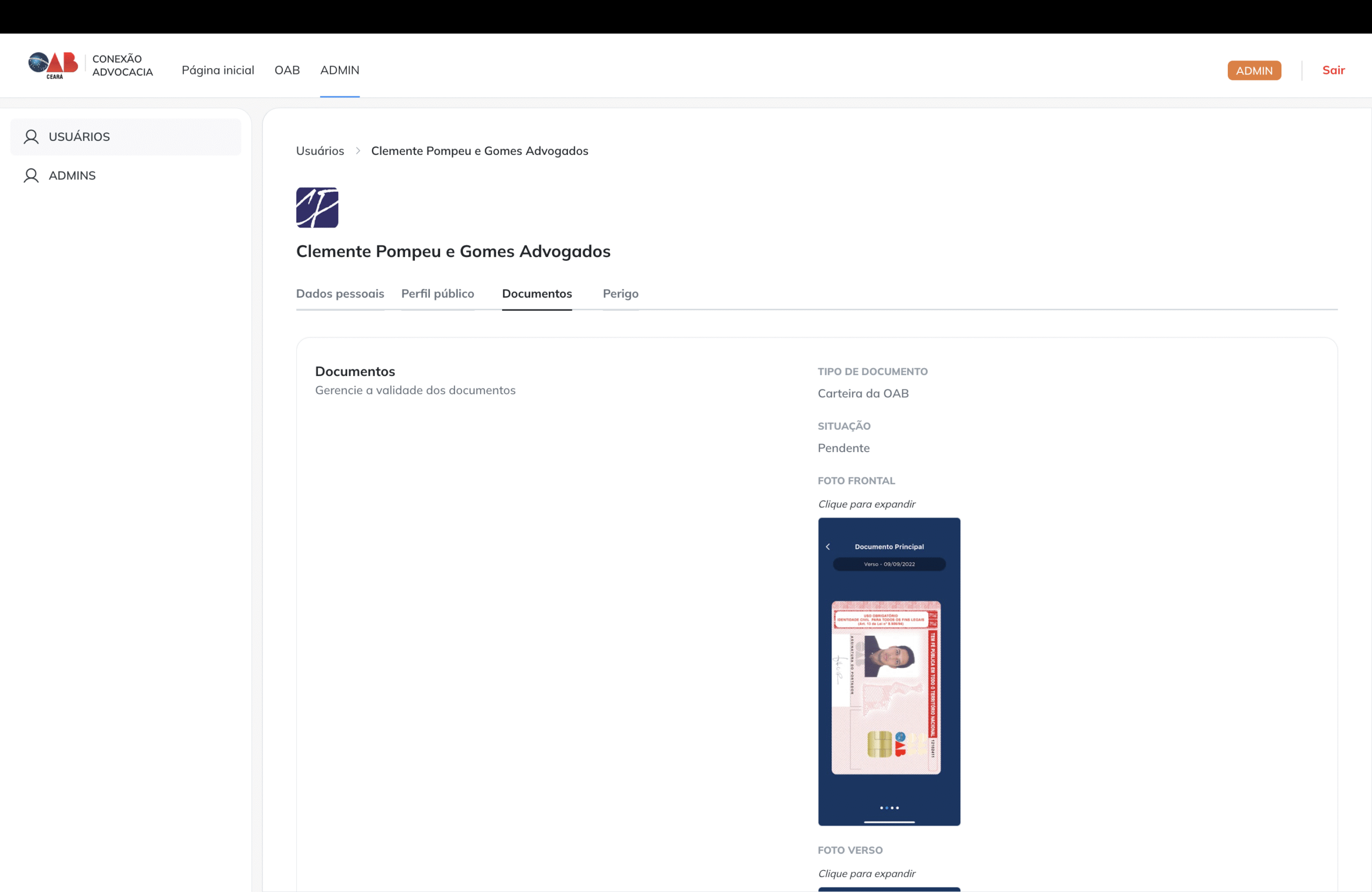
Task: Open ADMINS in the sidebar
Action: point(125,175)
